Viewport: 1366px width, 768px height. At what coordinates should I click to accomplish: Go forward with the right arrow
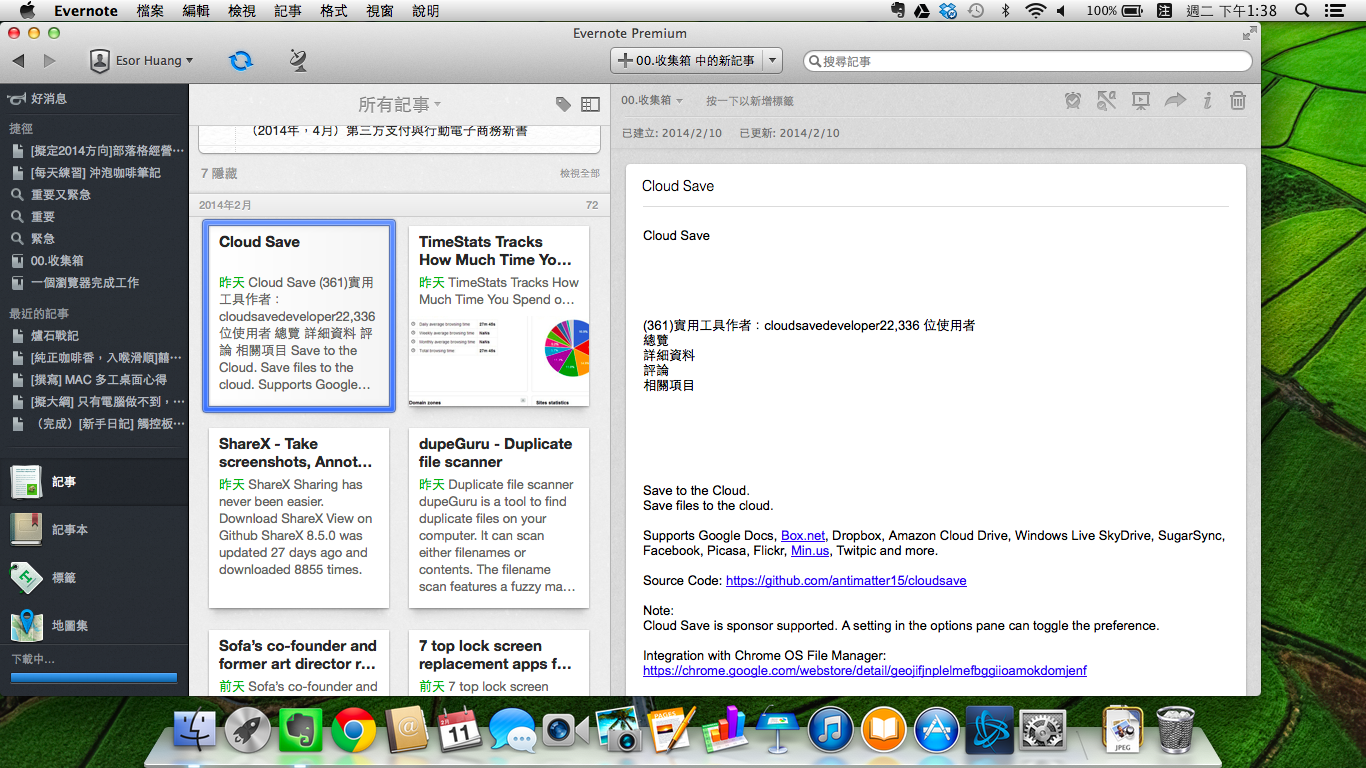point(49,61)
